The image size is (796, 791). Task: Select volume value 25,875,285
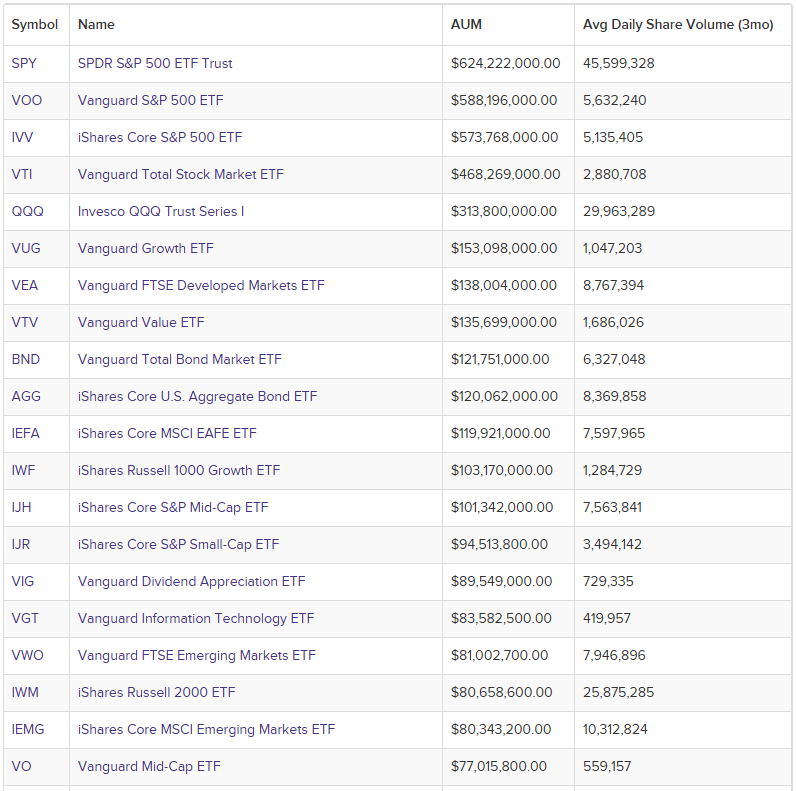click(618, 694)
